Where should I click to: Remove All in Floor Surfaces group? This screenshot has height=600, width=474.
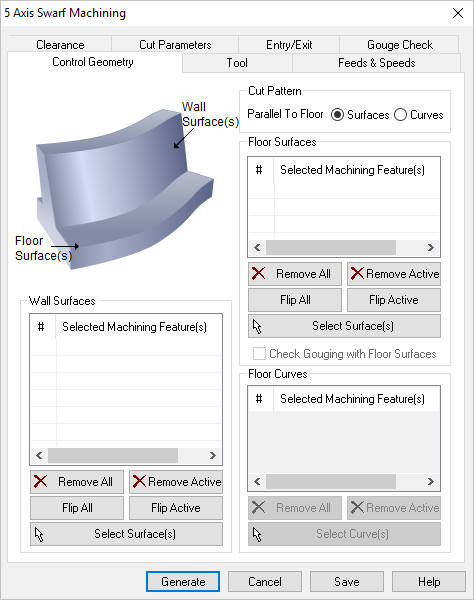tap(295, 274)
